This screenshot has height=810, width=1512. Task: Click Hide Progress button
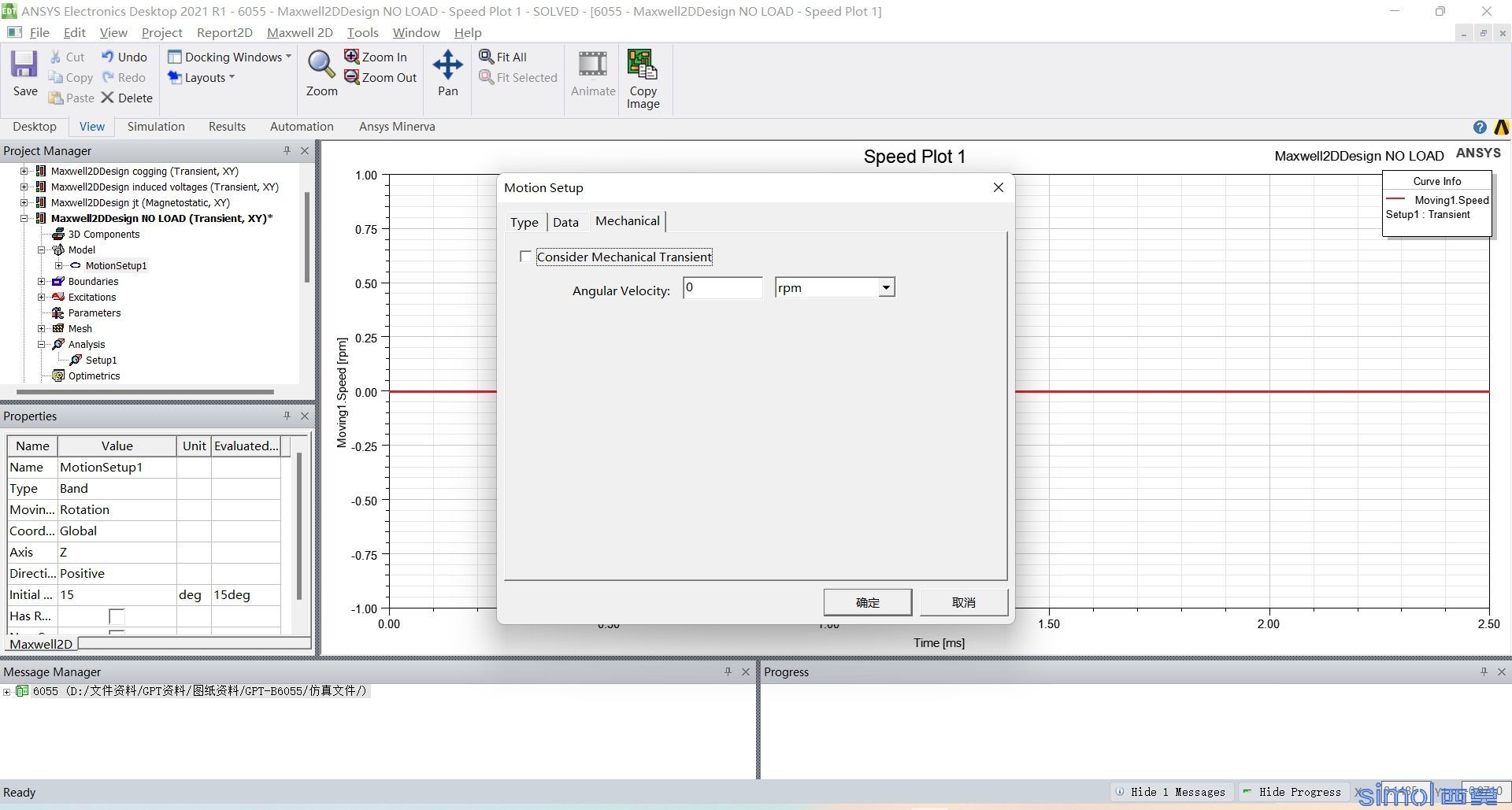point(1292,792)
